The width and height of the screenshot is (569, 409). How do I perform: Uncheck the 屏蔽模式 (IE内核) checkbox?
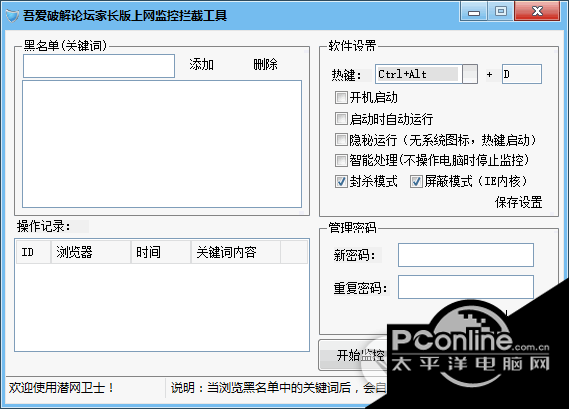(416, 181)
